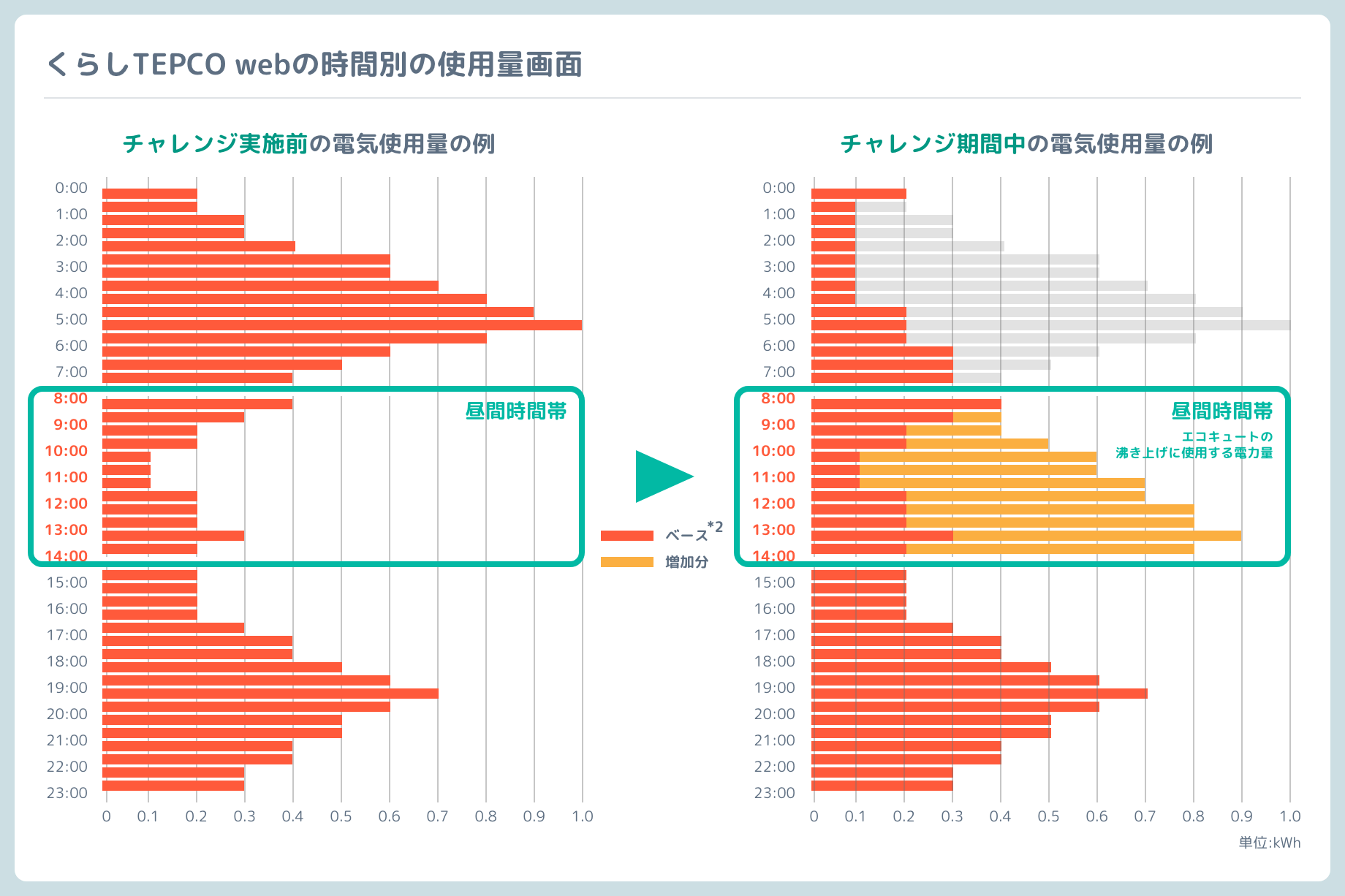Click the 17:00 label in right chart

(774, 635)
